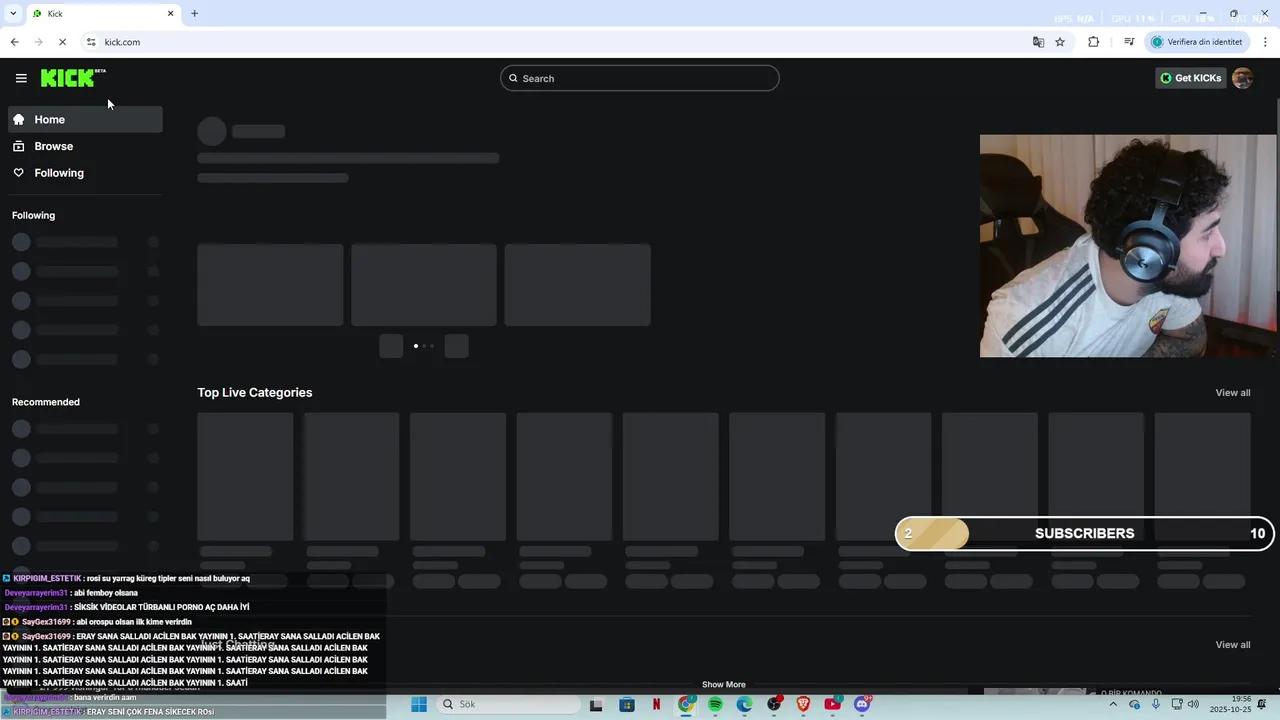Open the notification bell in the system tray
1280x720 pixels.
(1263, 704)
